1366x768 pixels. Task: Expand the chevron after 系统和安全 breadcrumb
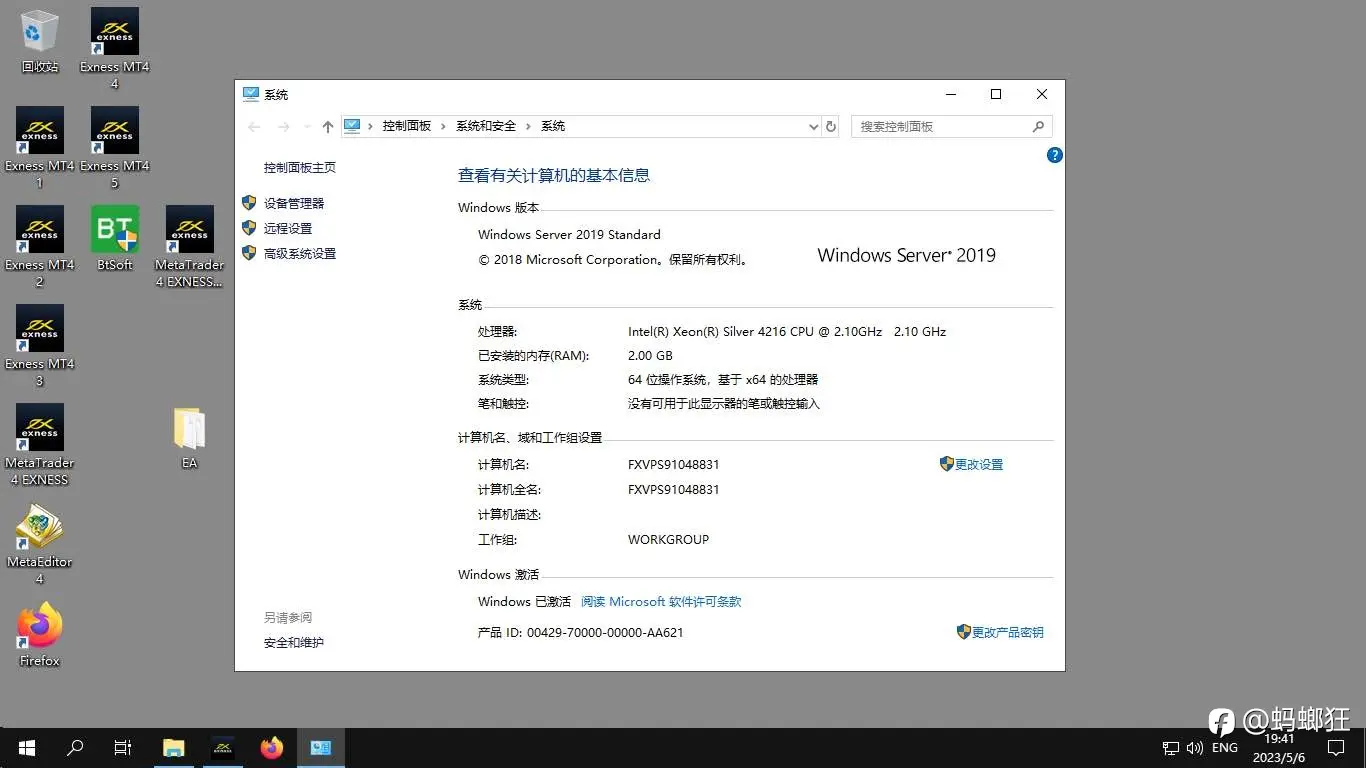pyautogui.click(x=529, y=126)
